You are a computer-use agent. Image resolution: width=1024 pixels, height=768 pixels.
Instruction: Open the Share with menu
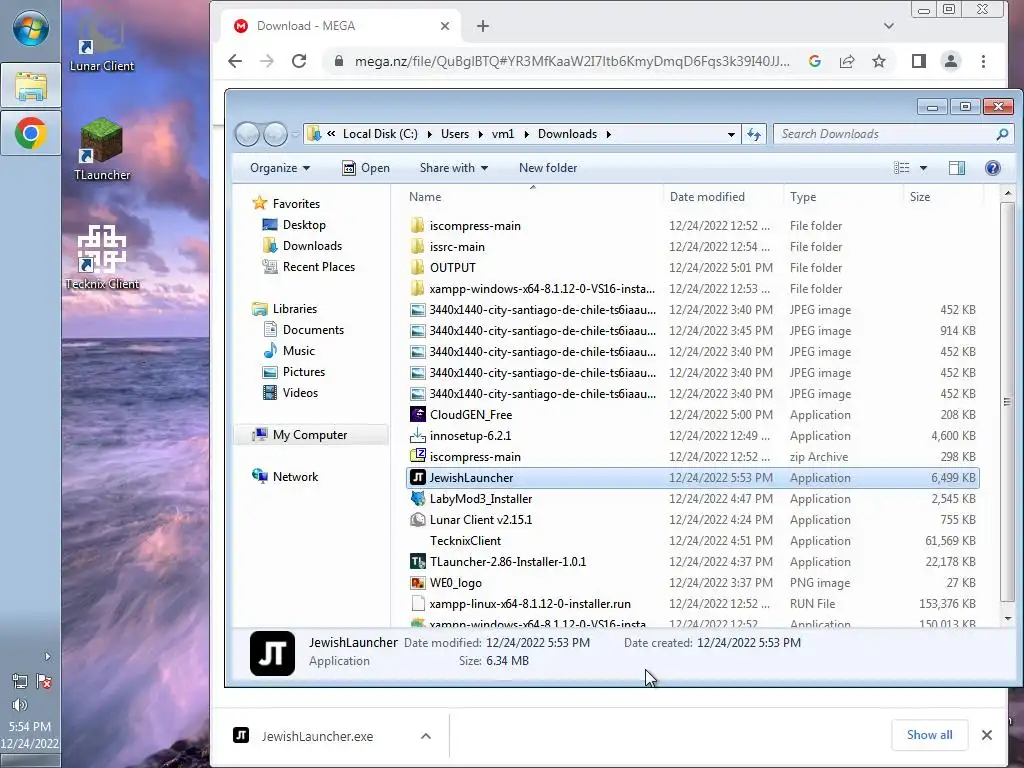pos(454,168)
